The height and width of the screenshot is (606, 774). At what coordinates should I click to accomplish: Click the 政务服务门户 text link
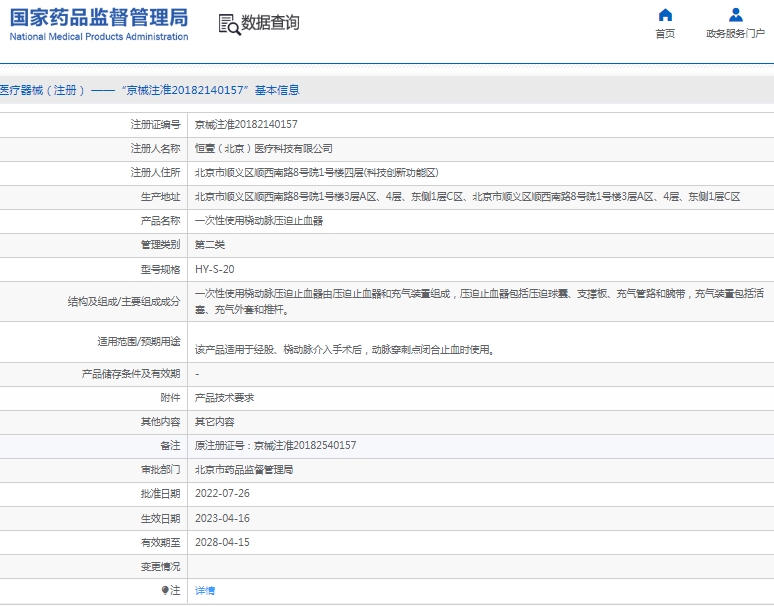(x=735, y=34)
